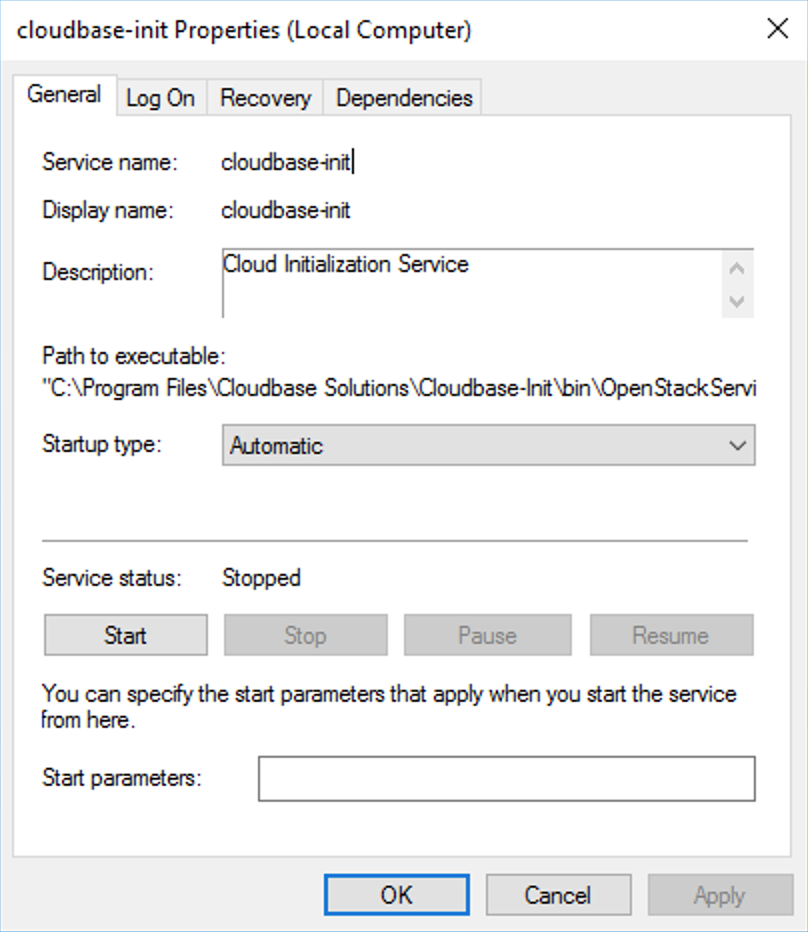Screen dimensions: 808x932
Task: Click inside the Description text area
Action: 470,284
